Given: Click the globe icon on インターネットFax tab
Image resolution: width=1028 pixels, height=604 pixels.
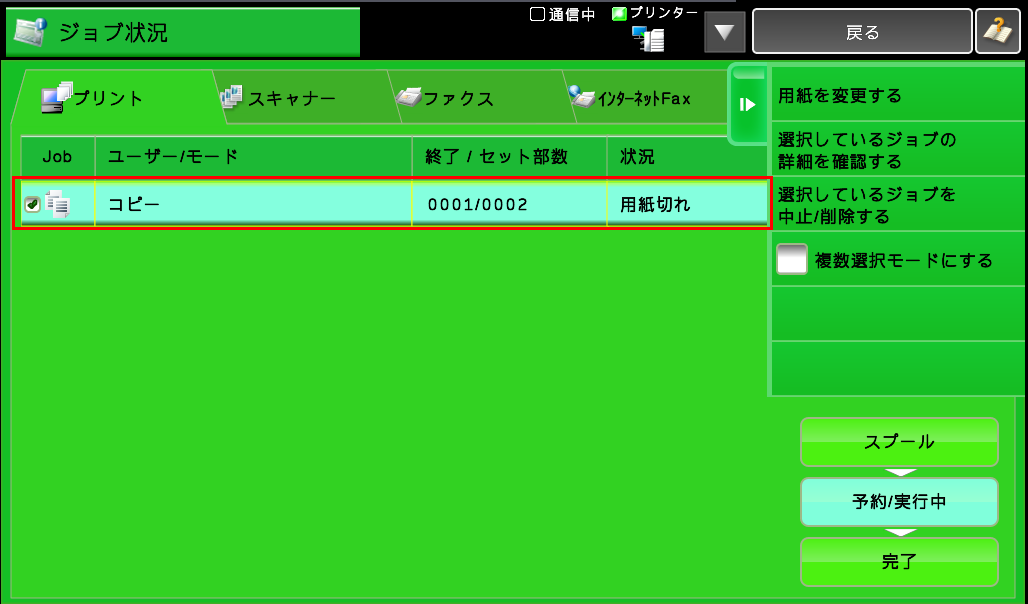Looking at the screenshot, I should point(581,97).
